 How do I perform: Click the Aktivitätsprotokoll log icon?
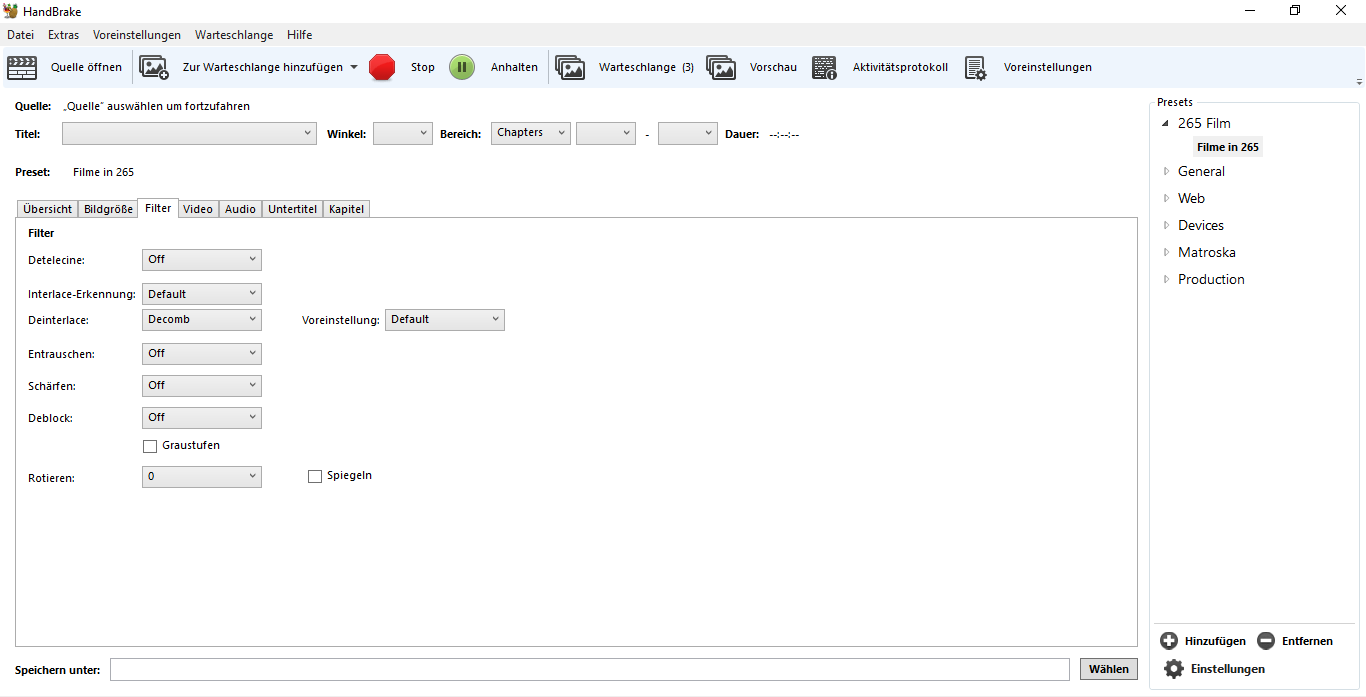[824, 68]
